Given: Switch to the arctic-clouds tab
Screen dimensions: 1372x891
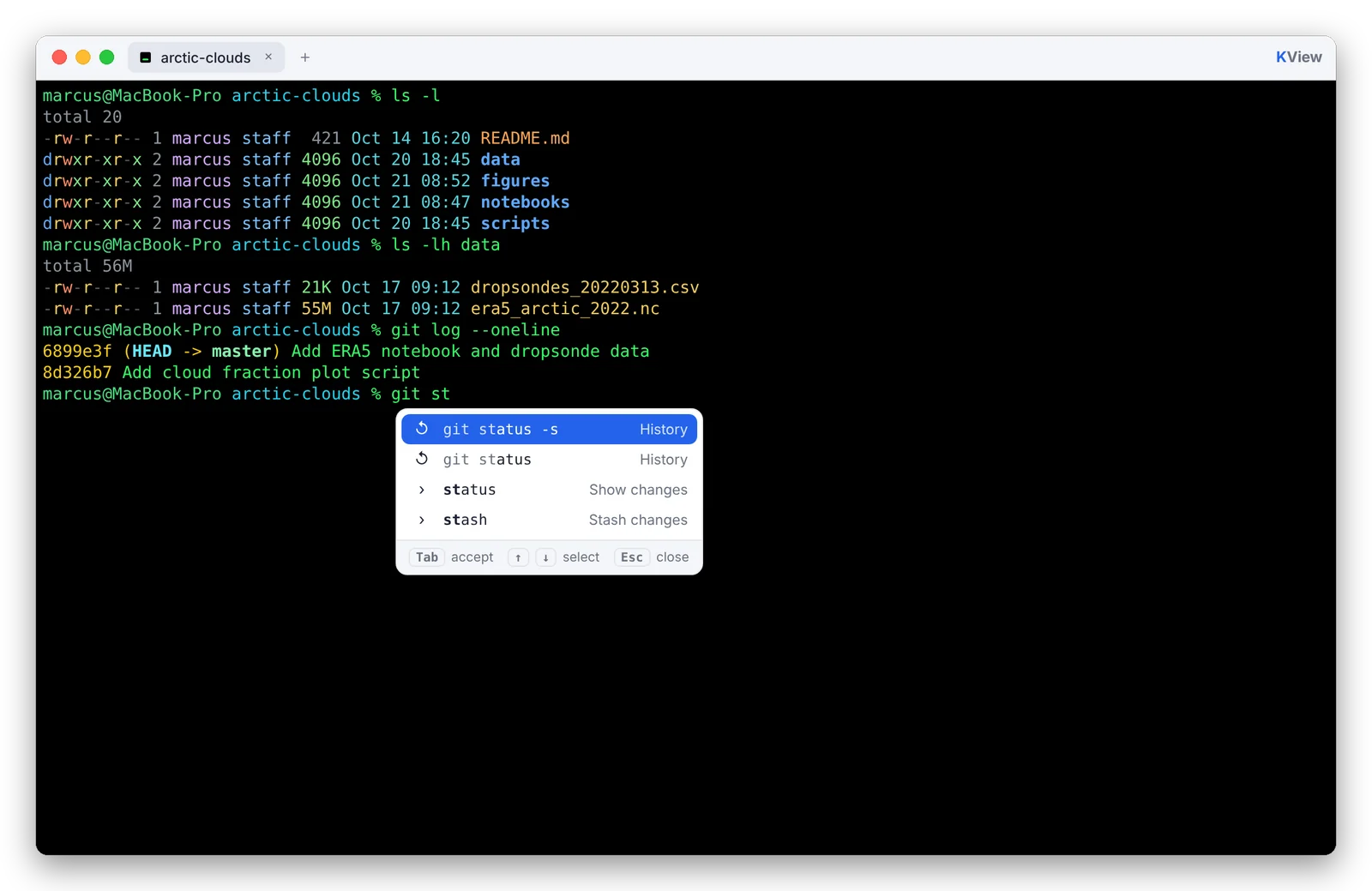Looking at the screenshot, I should 206,57.
